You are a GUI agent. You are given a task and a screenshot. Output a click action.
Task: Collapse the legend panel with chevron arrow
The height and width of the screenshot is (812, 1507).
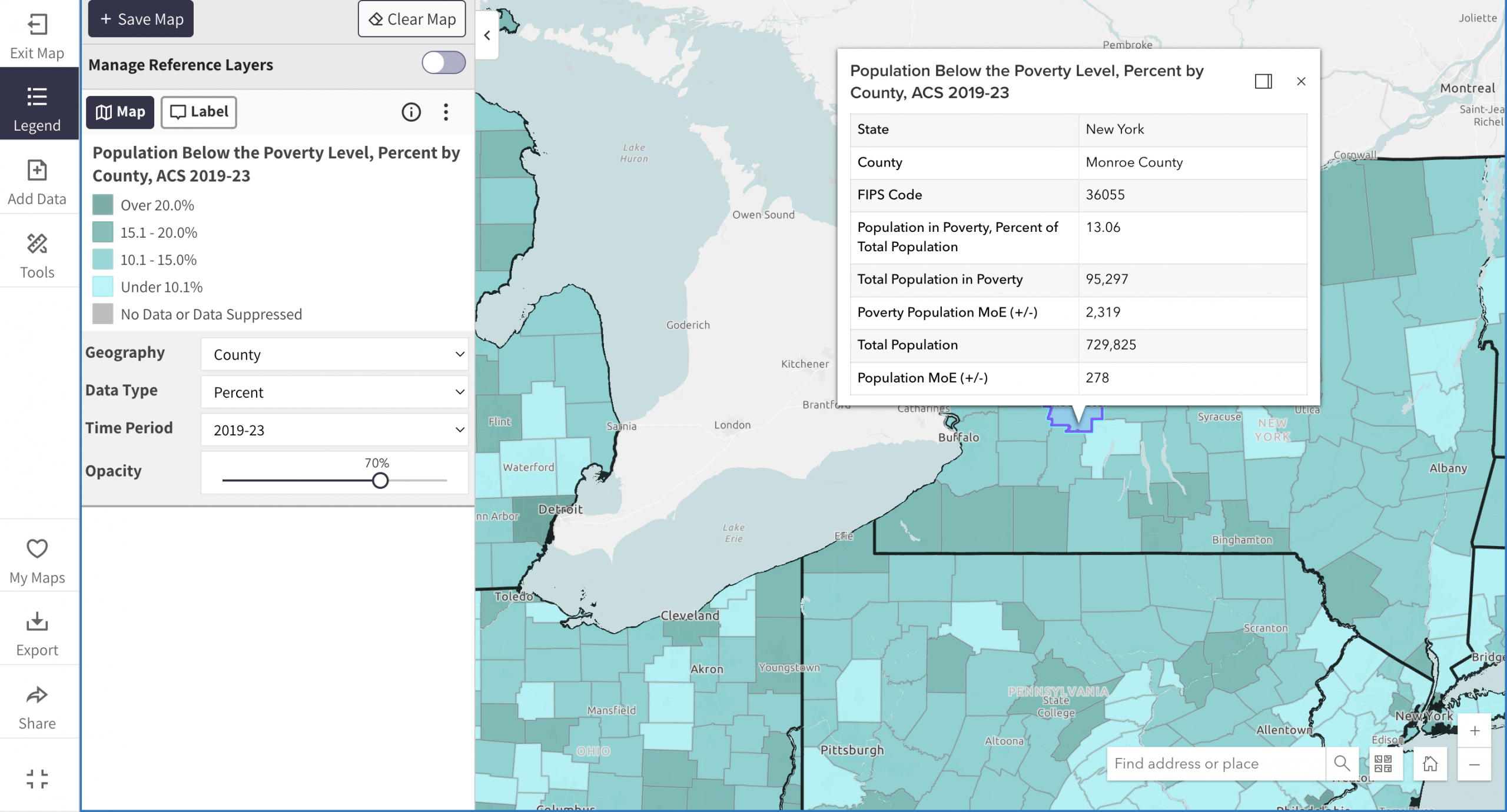point(487,35)
